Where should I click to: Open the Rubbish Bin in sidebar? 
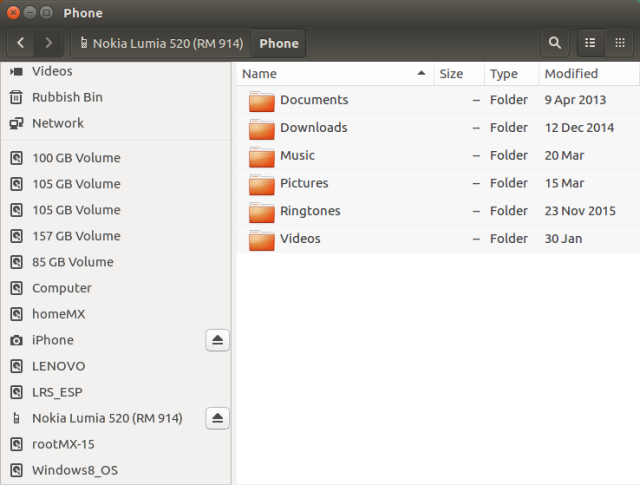(67, 97)
